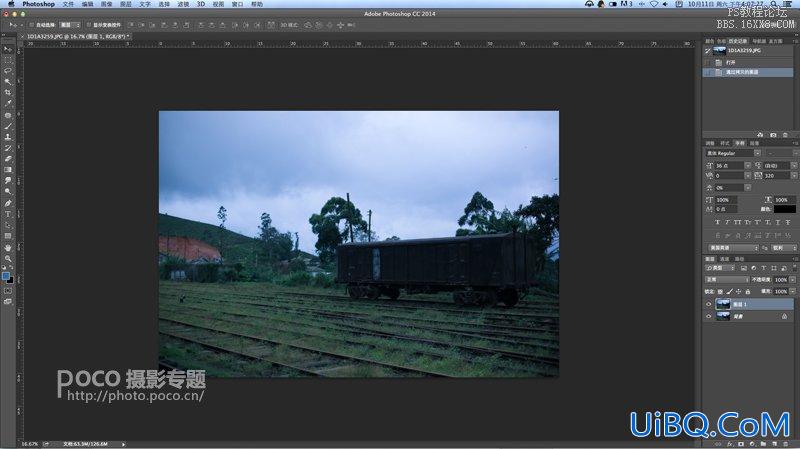Open the tracking dropdown showing 320
800x449 pixels.
(x=794, y=176)
